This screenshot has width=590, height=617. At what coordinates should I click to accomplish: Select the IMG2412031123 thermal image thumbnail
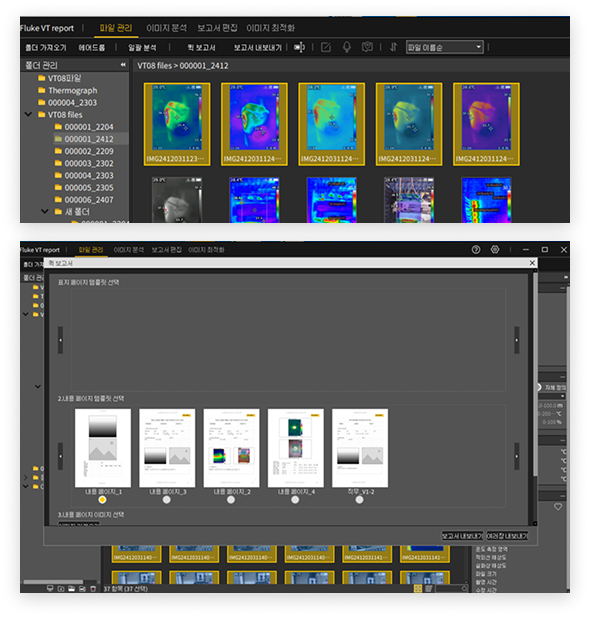[x=177, y=124]
